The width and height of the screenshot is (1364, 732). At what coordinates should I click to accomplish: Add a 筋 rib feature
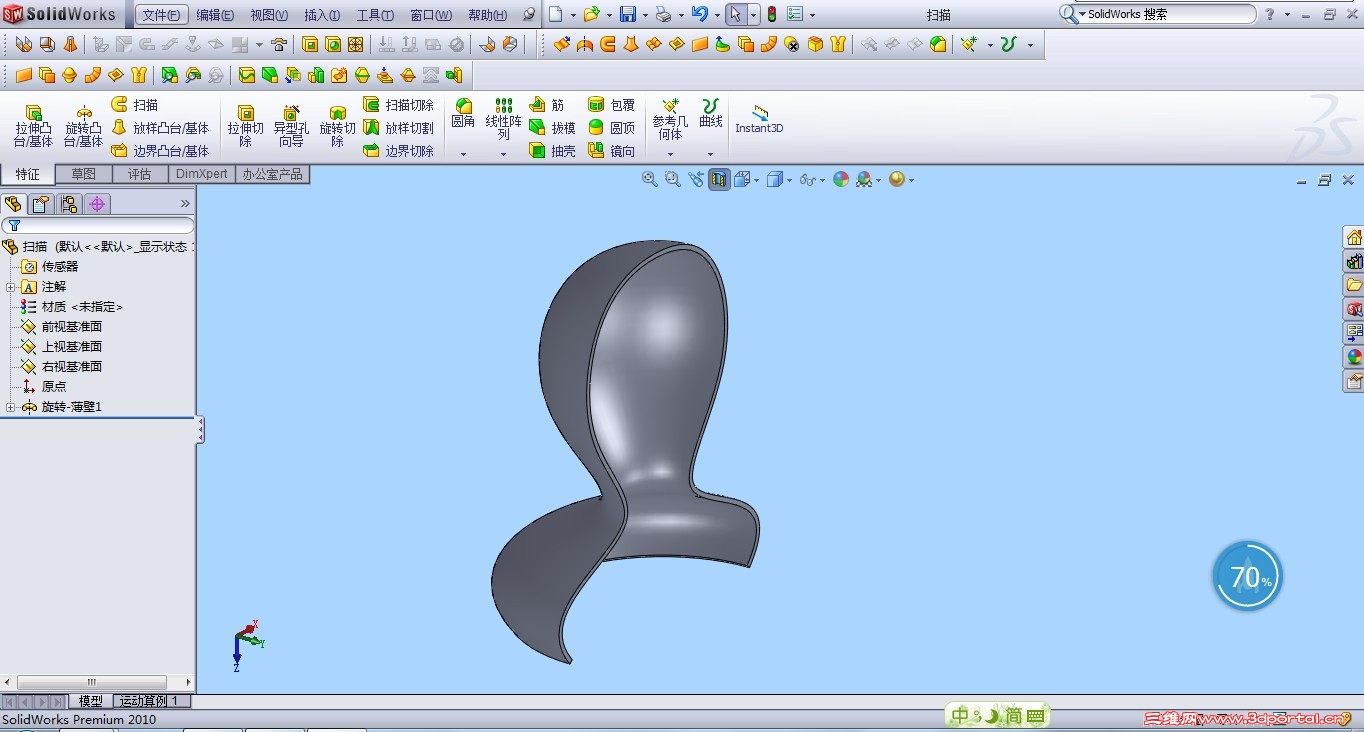pos(547,105)
